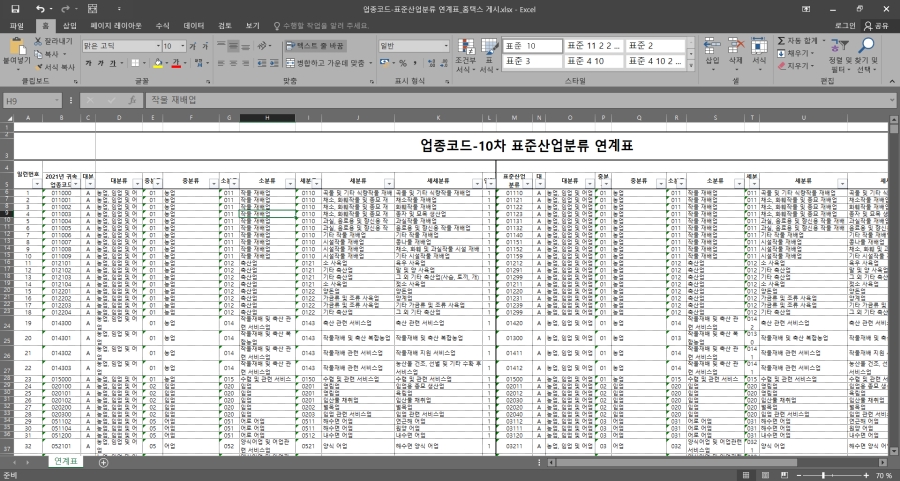Toggle italic formatting
Image resolution: width=900 pixels, height=481 pixels.
click(x=100, y=63)
